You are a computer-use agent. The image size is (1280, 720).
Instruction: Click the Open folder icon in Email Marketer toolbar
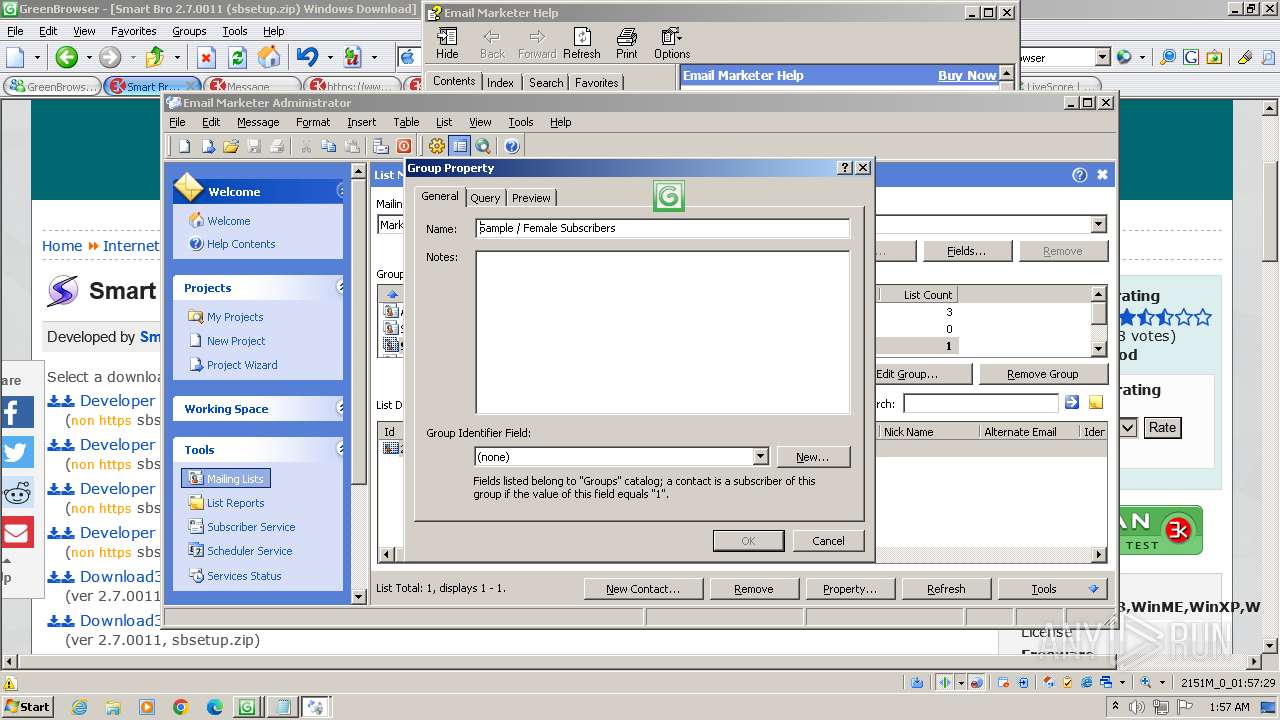pyautogui.click(x=231, y=146)
